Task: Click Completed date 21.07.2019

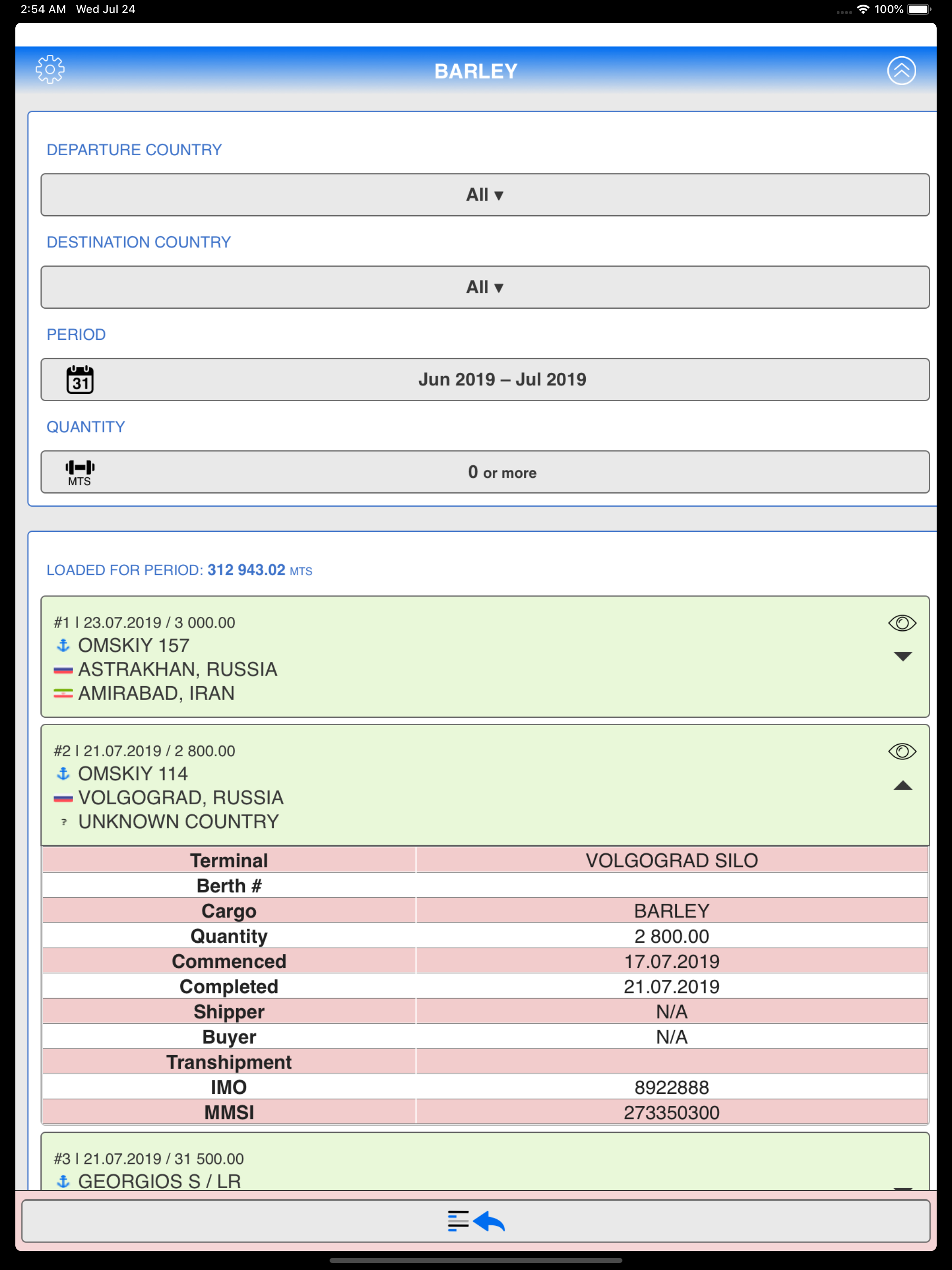Action: point(672,987)
